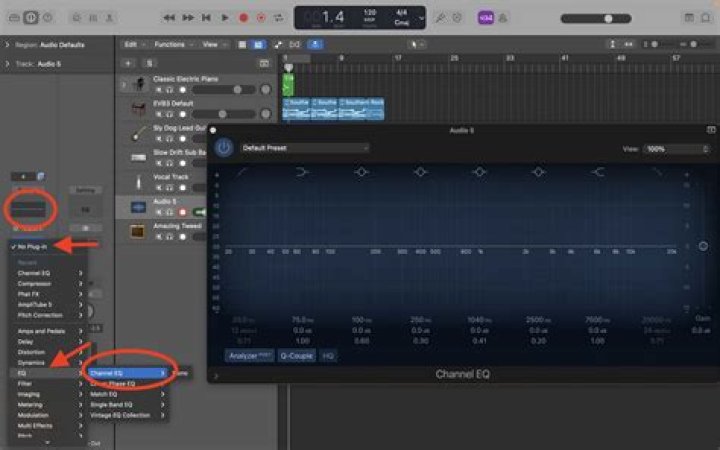Solo the Classic Electric Piano track
Image resolution: width=720 pixels, height=450 pixels.
point(170,90)
